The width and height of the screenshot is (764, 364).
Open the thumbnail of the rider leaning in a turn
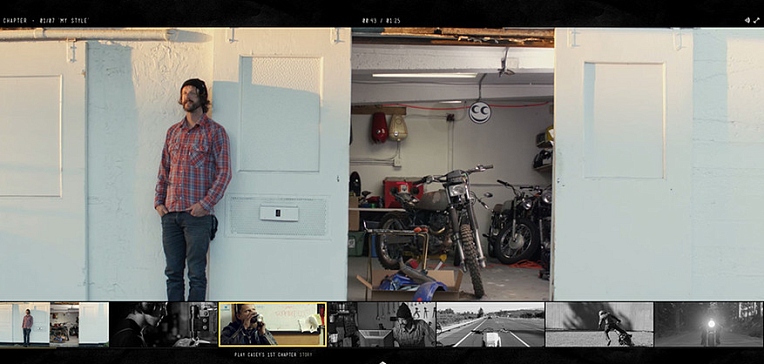point(599,324)
